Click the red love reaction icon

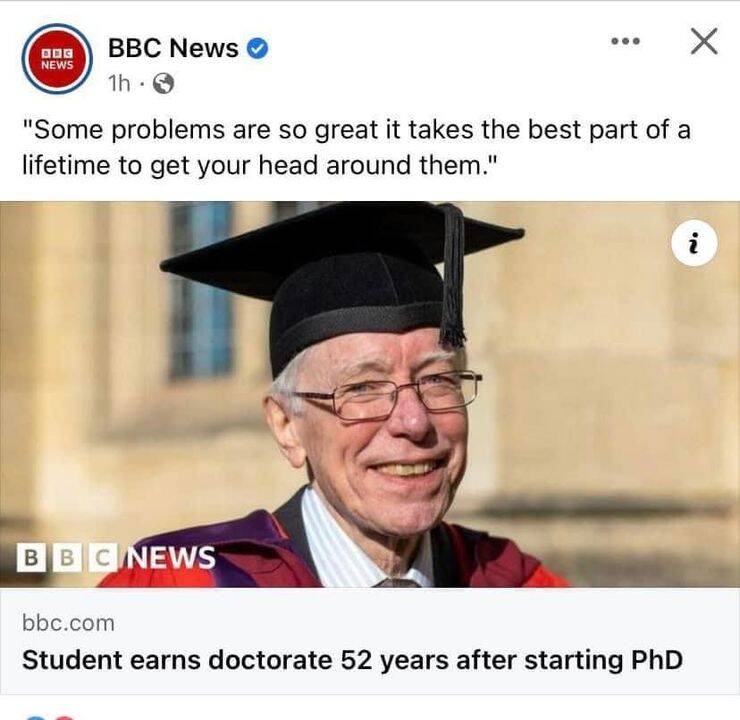65,718
